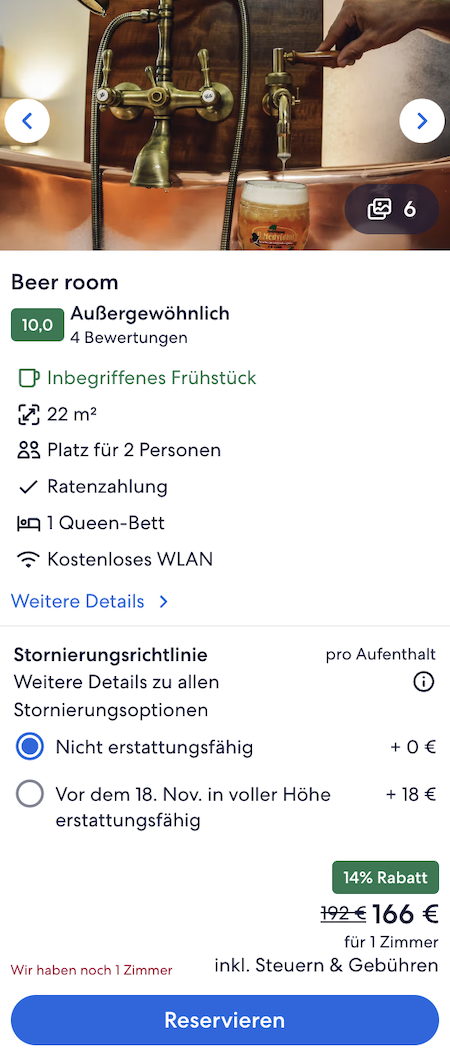Open the Weitere Details link

point(77,601)
